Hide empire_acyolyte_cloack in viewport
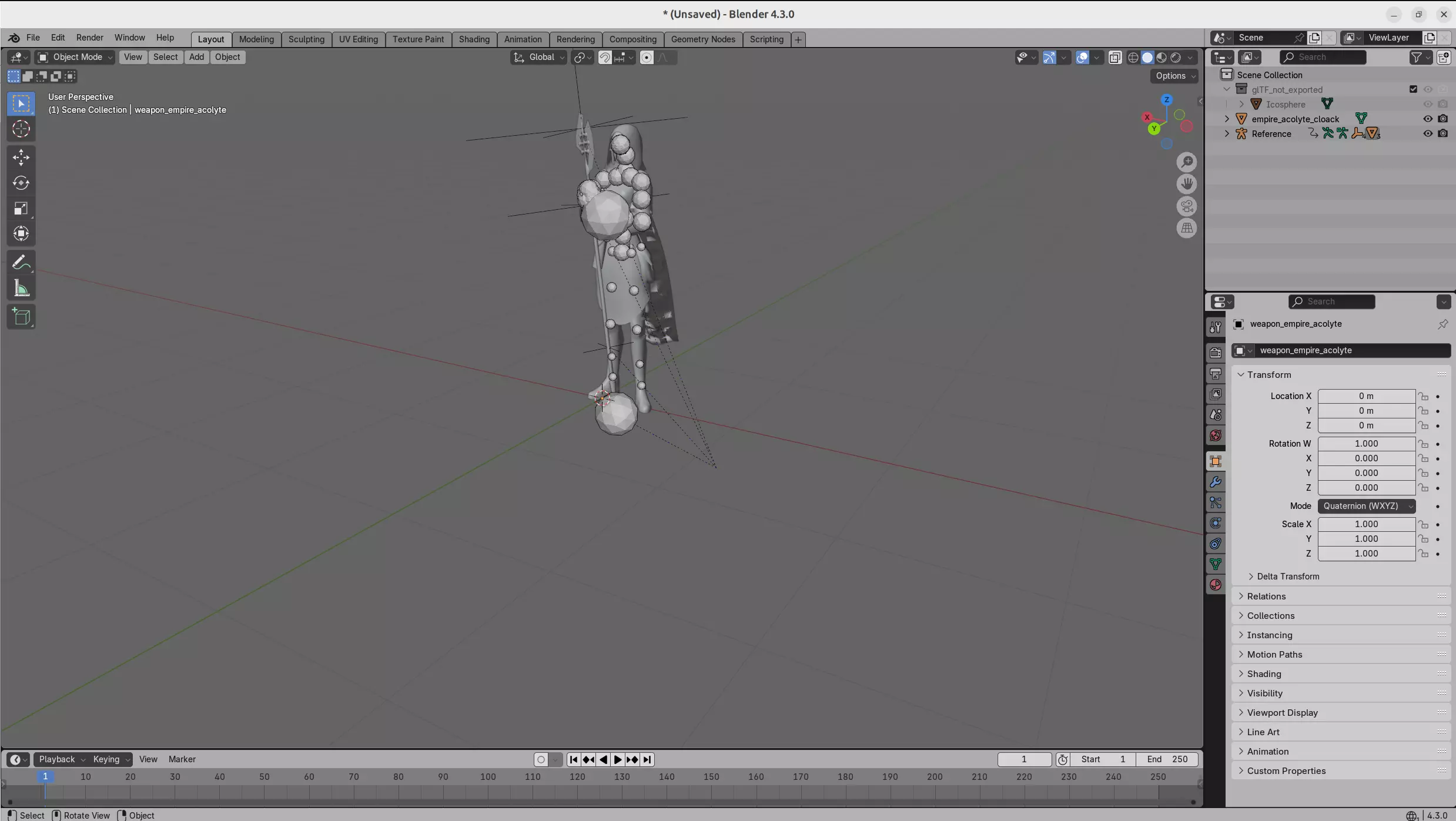 click(1427, 119)
